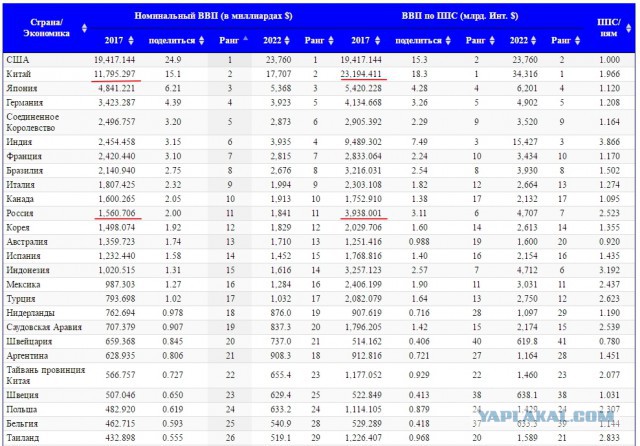The width and height of the screenshot is (640, 446).
Task: Sort by nominal GDP поделиться share arrows
Action: pyautogui.click(x=201, y=40)
